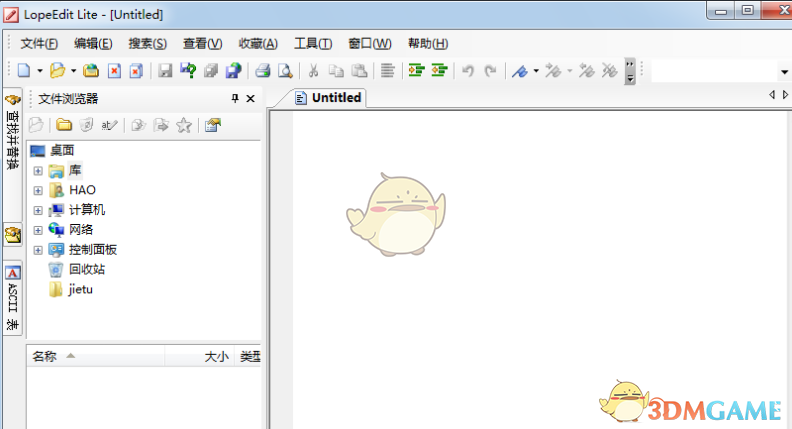Screen dimensions: 792x429
Task: Click the Copy icon in toolbar
Action: 336,71
